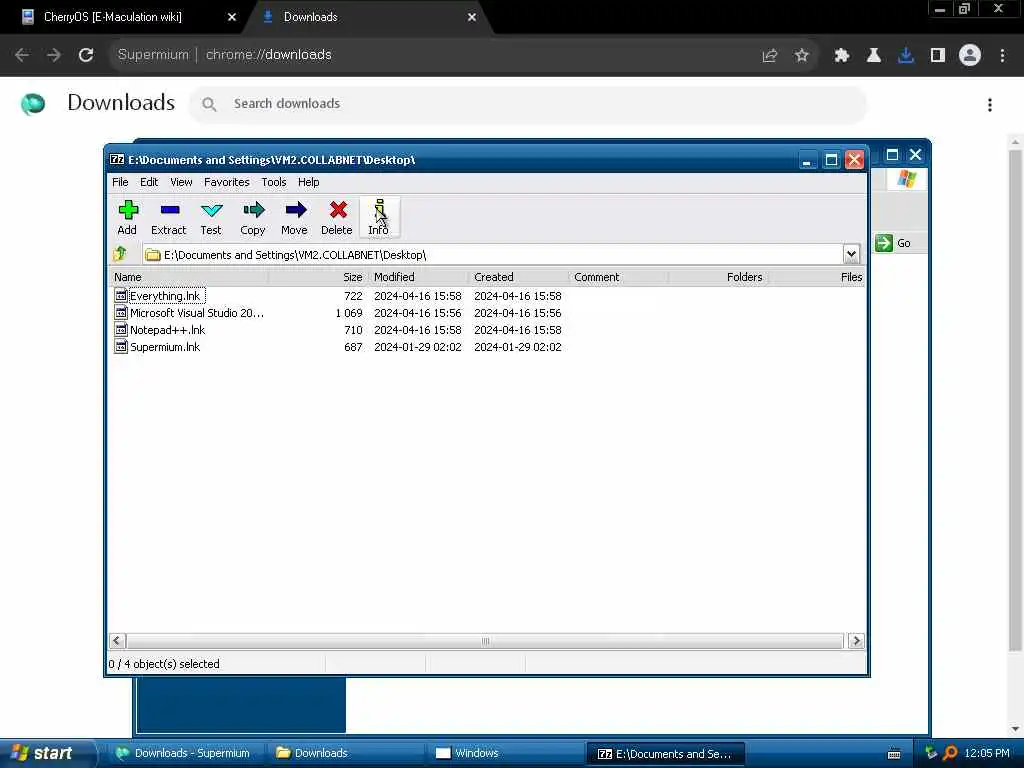Click the share page icon
The width and height of the screenshot is (1024, 768).
[x=770, y=56]
